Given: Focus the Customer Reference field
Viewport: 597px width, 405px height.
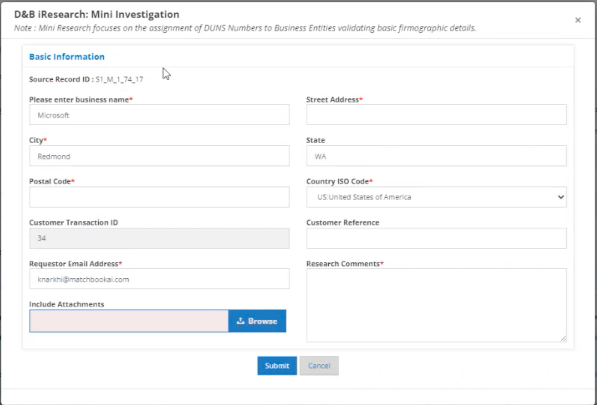Looking at the screenshot, I should pos(436,238).
